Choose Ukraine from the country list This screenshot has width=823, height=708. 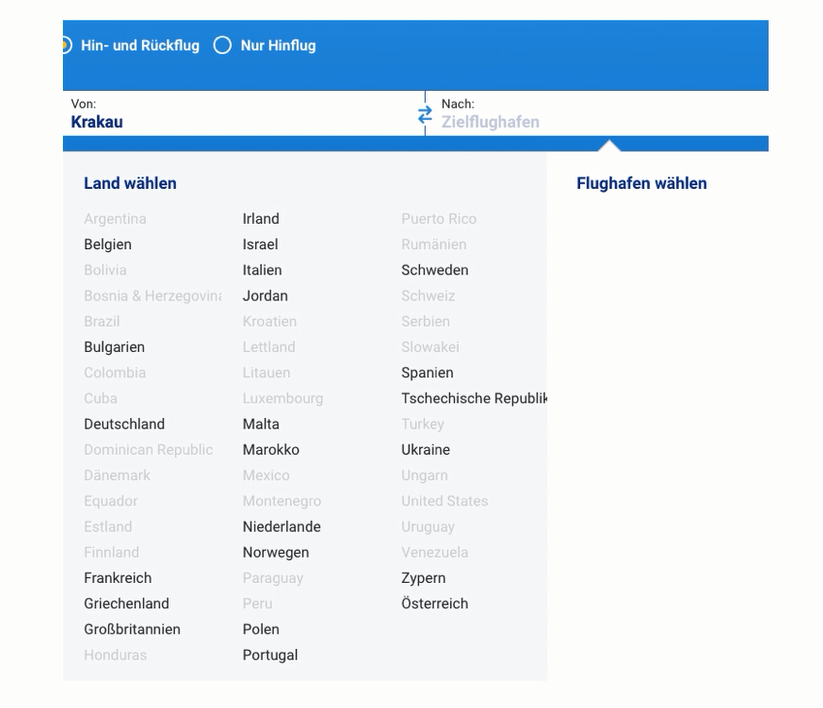coord(425,449)
